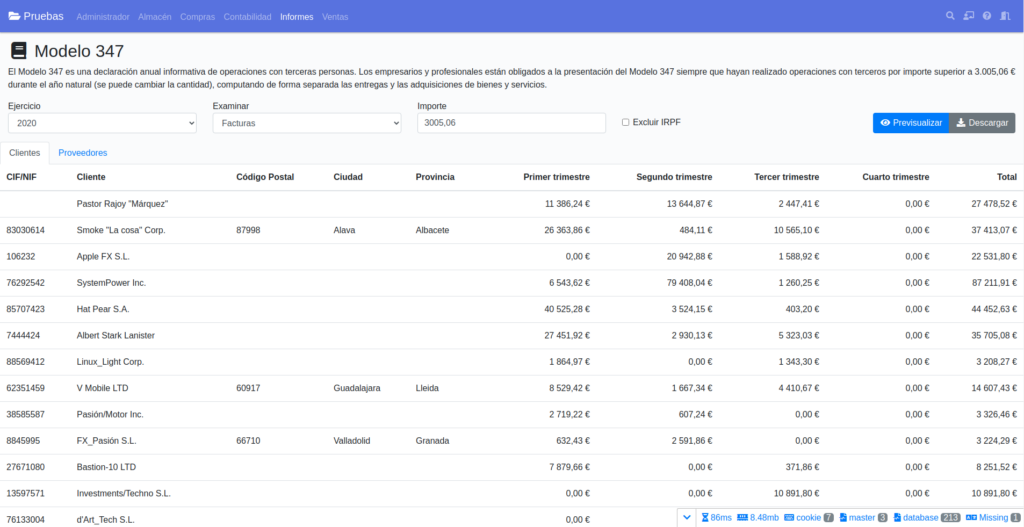Open the Ejercicio 2020 dropdown
Viewport: 1024px width, 527px height.
[x=103, y=122]
